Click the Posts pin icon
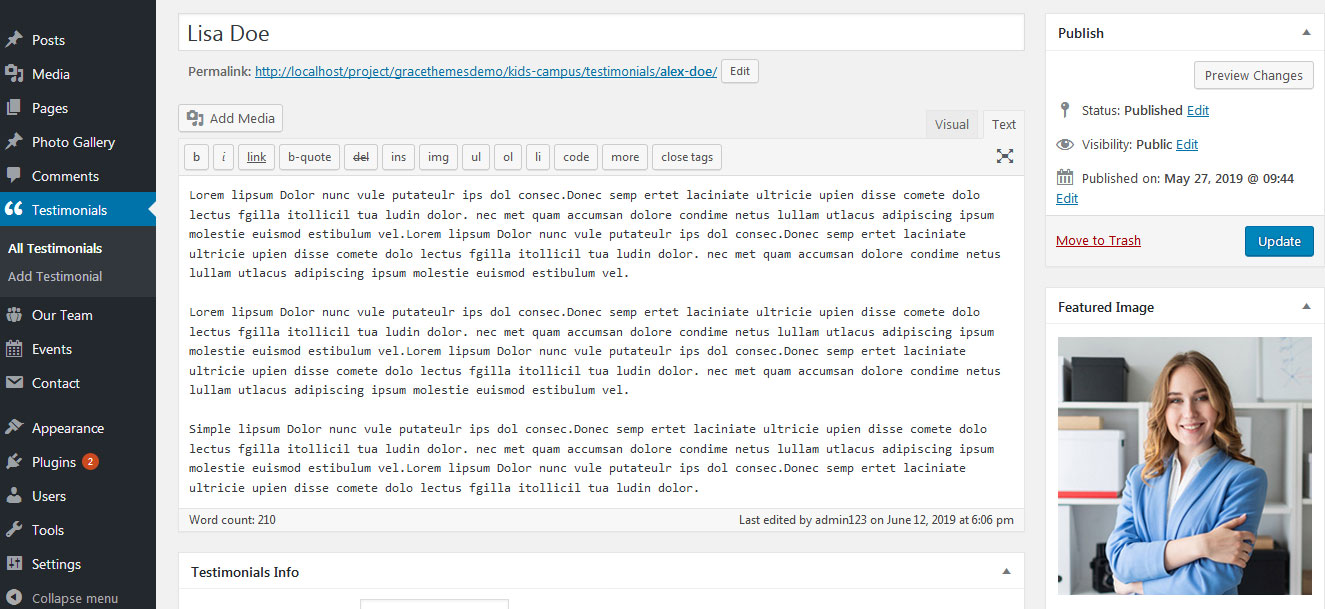Screen dimensions: 1325x609 14,40
